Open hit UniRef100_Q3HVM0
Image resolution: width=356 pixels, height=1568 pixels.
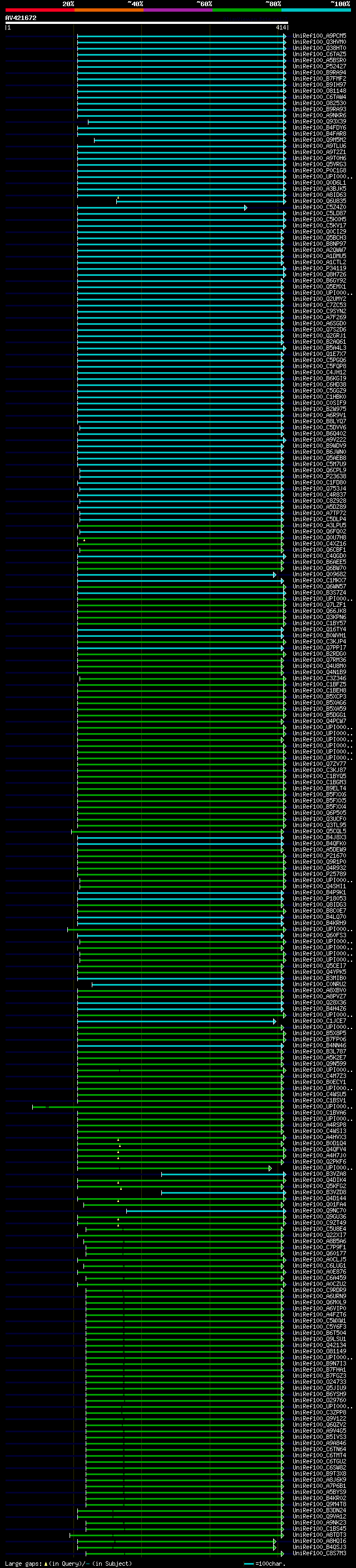(x=319, y=42)
